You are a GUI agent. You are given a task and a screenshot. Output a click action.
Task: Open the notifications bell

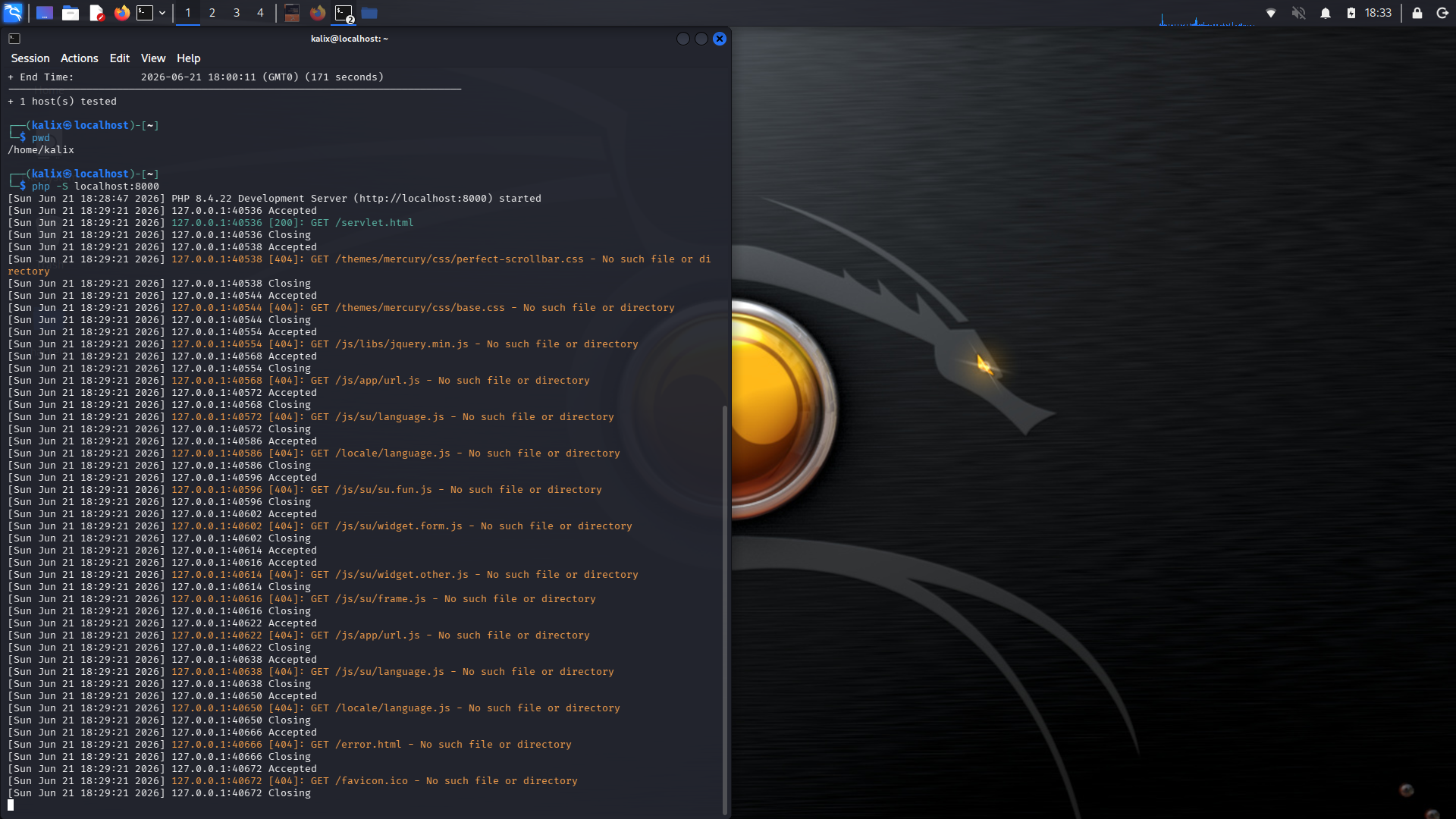point(1326,13)
